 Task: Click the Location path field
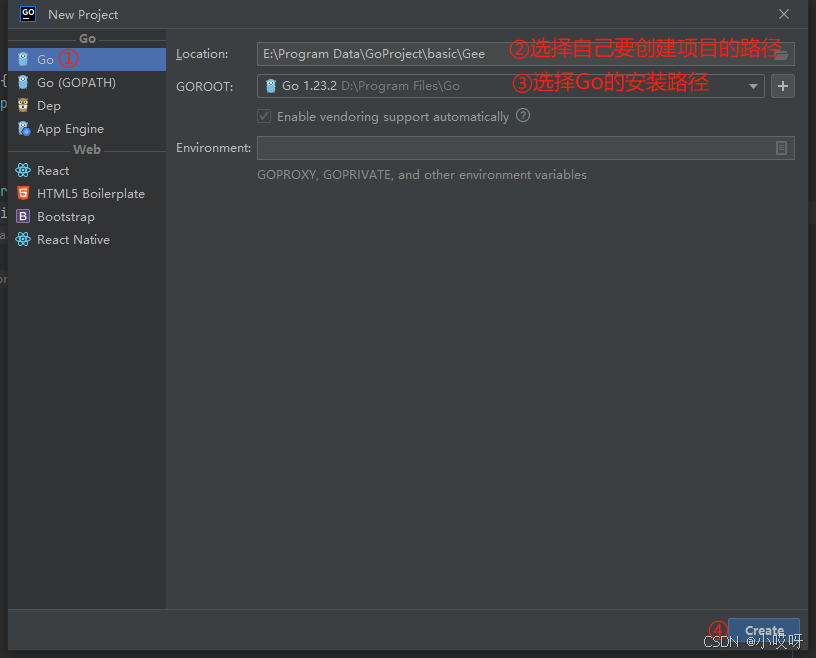pyautogui.click(x=526, y=54)
